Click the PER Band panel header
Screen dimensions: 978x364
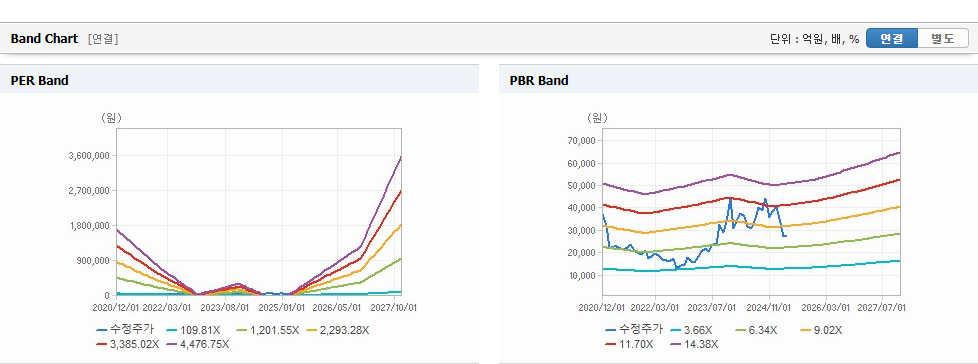pos(240,80)
